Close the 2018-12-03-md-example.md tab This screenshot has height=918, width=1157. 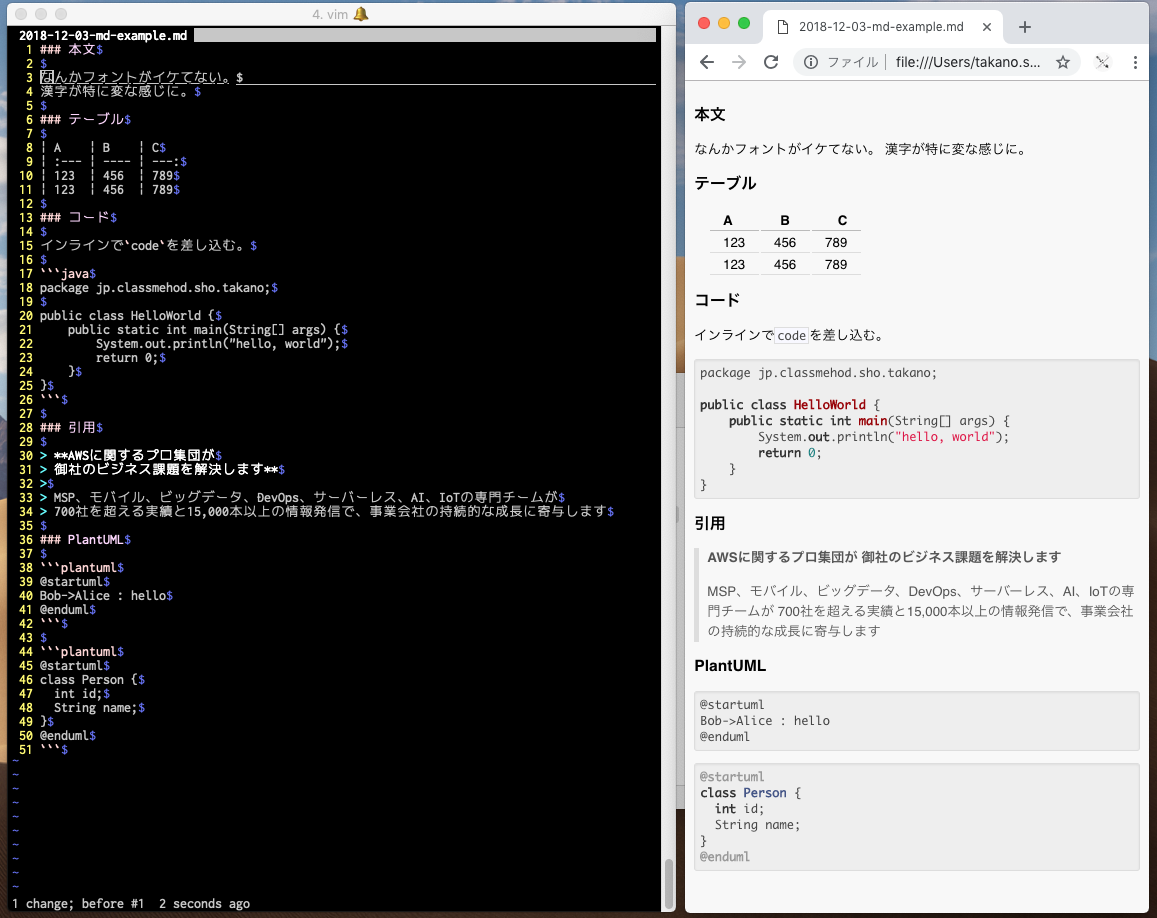(x=985, y=27)
